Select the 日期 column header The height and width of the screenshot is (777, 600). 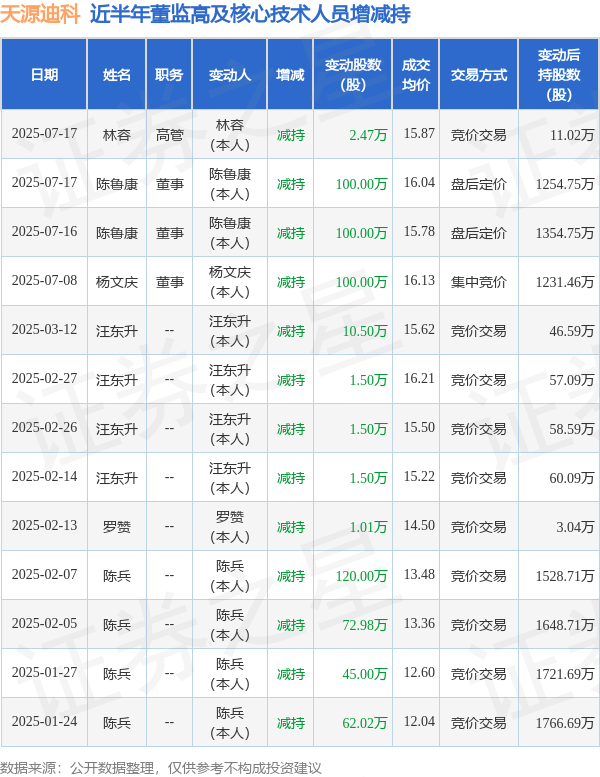[x=44, y=75]
